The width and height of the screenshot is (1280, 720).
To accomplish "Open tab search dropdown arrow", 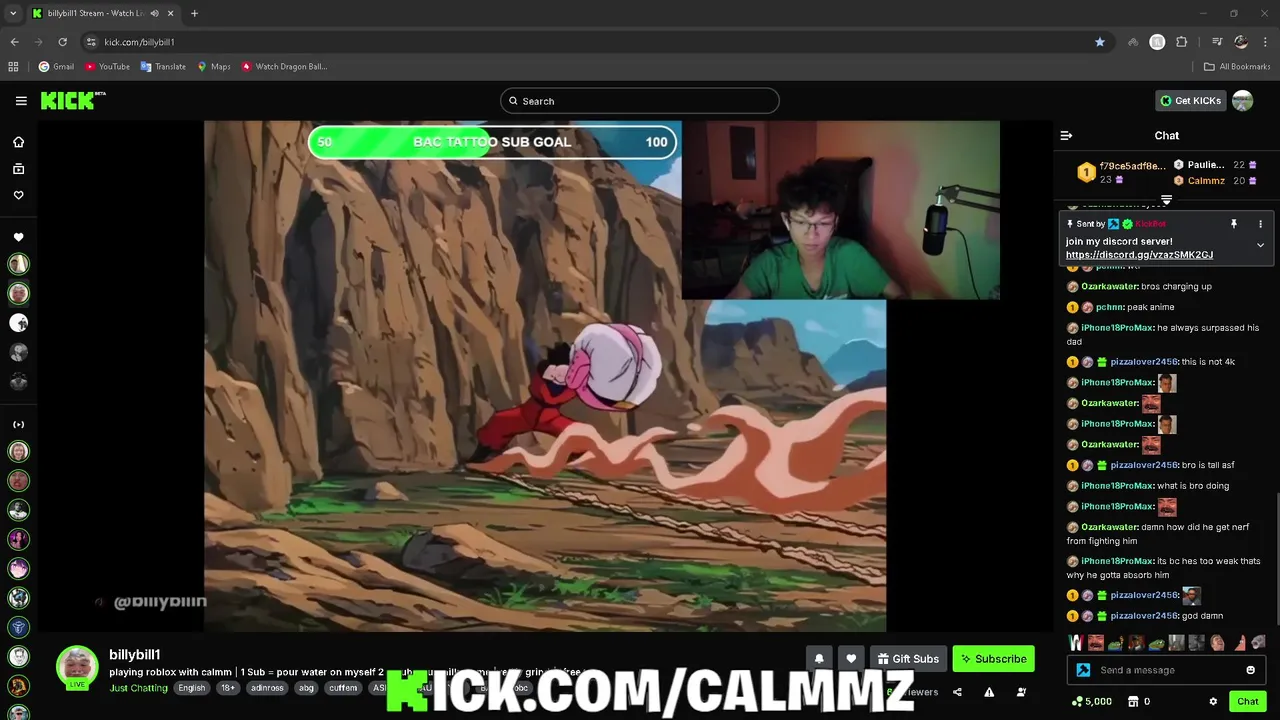I will 13,13.
